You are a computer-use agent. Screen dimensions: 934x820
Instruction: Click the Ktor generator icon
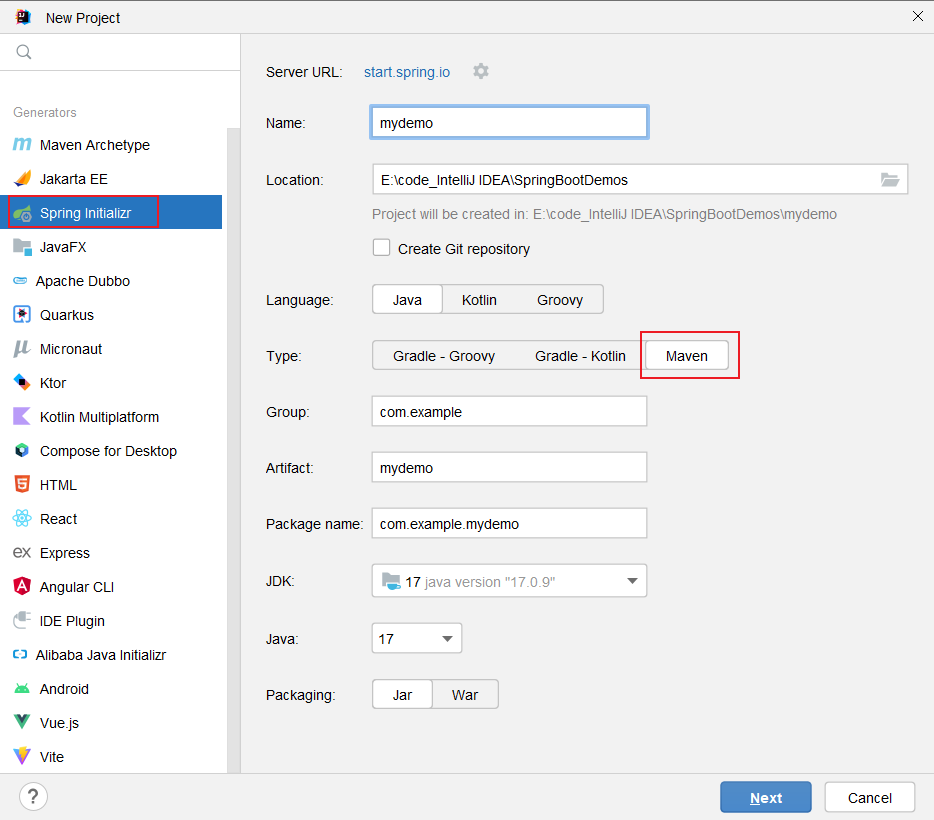[22, 382]
